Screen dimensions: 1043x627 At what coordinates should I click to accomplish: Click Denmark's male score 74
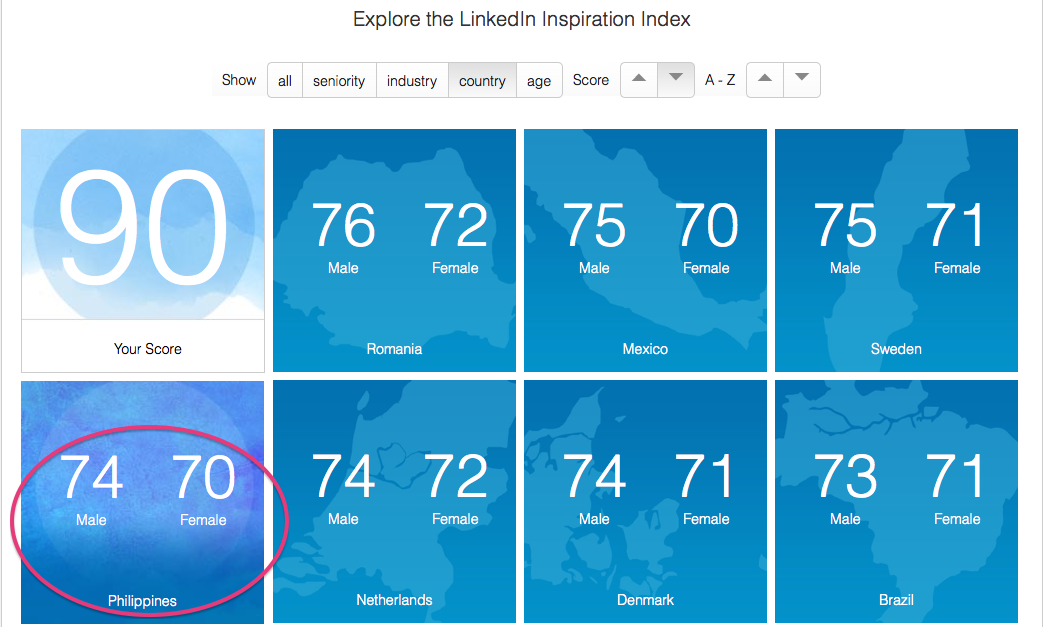click(x=594, y=475)
